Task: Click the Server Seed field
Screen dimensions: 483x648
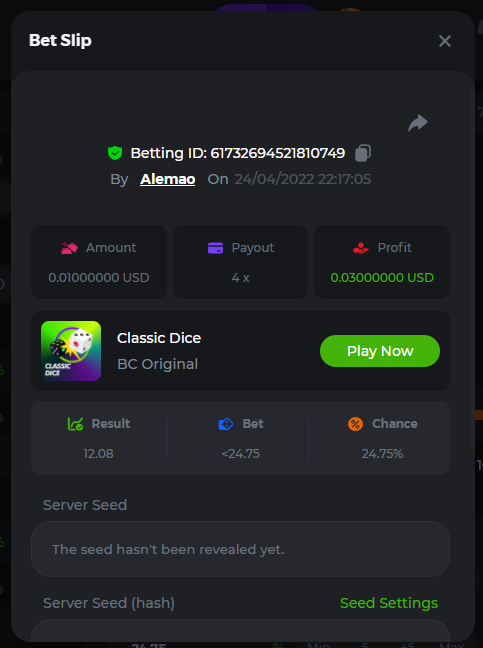Action: pyautogui.click(x=240, y=549)
